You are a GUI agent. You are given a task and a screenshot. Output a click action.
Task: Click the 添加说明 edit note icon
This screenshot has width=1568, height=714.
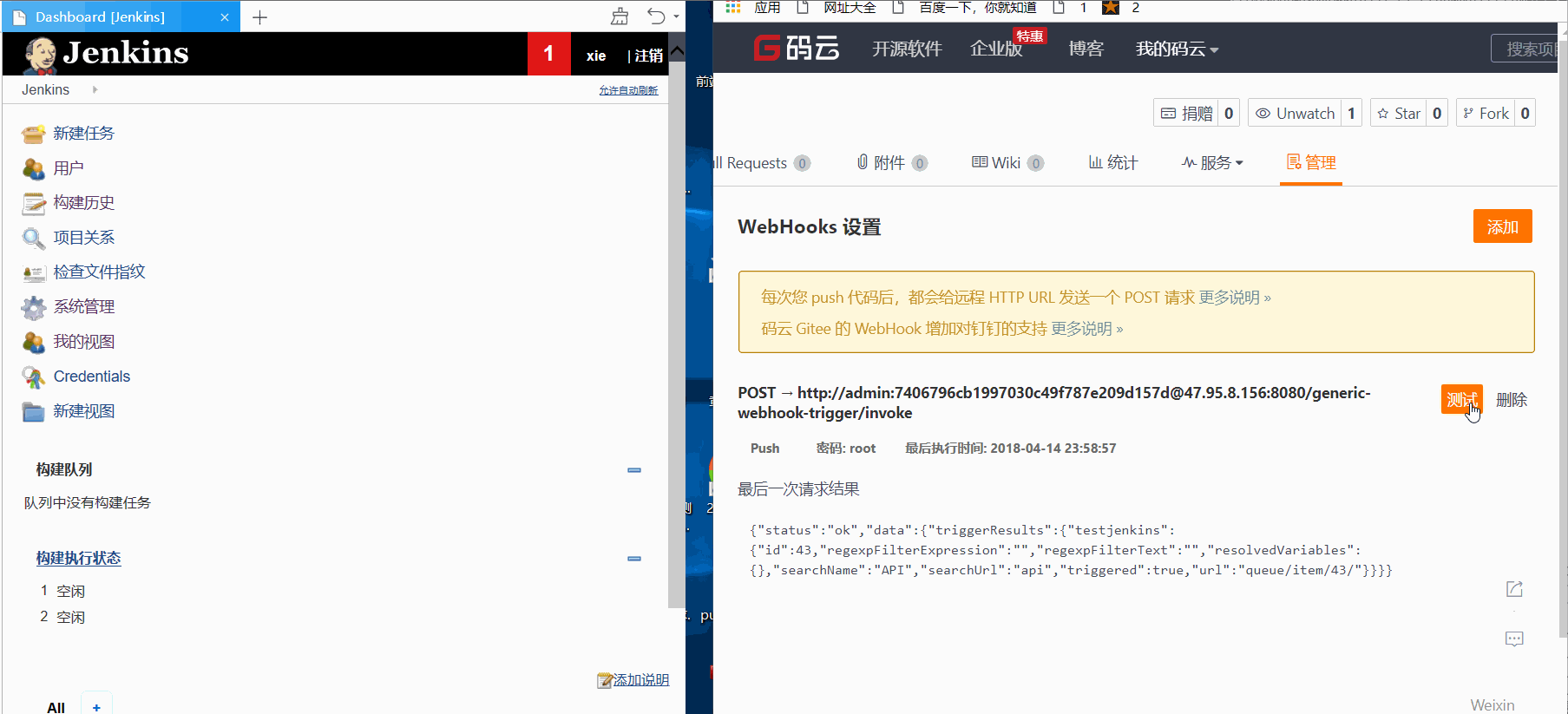[605, 681]
